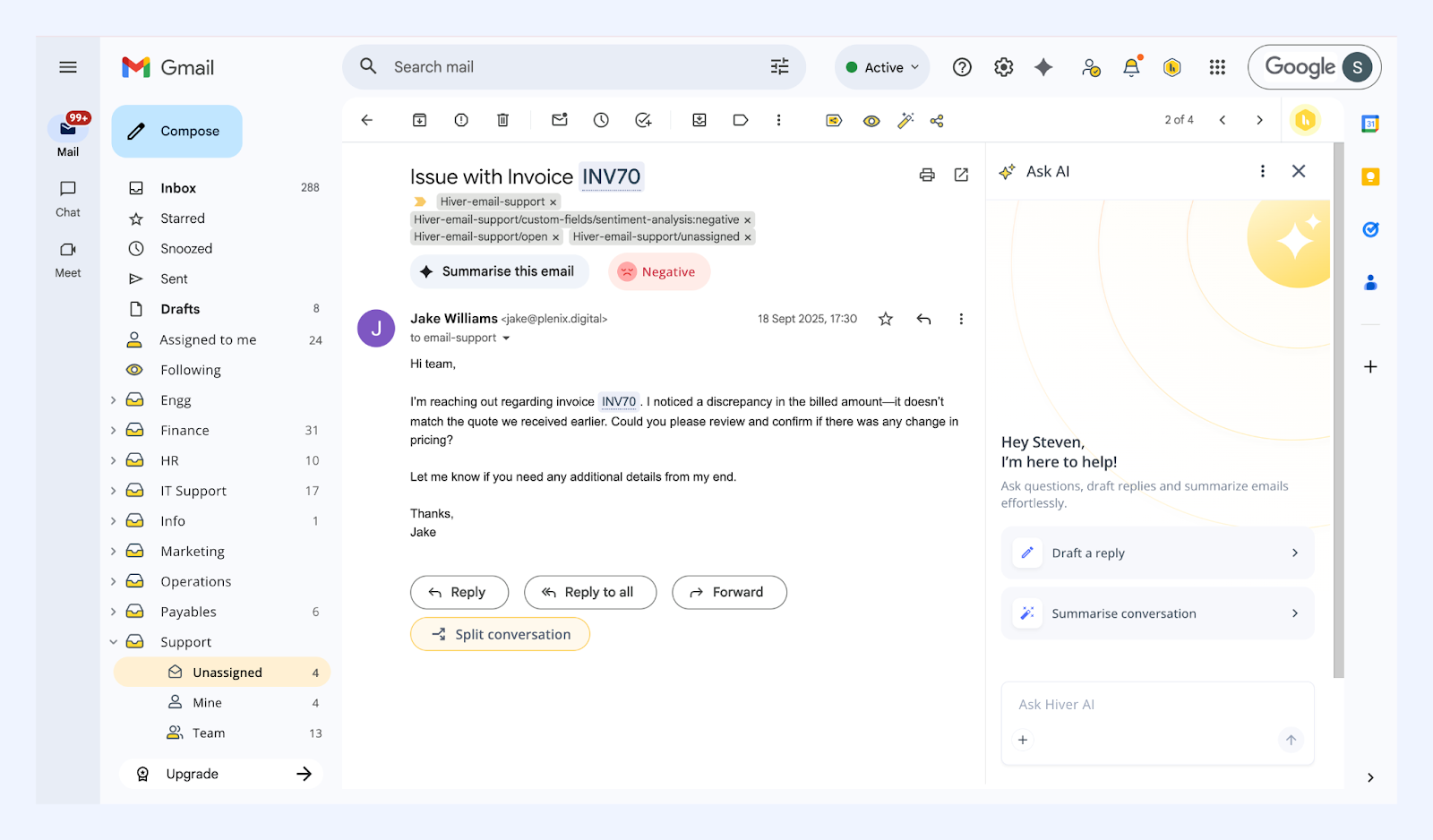This screenshot has height=840, width=1433.
Task: Close the Ask AI panel
Action: click(1299, 171)
